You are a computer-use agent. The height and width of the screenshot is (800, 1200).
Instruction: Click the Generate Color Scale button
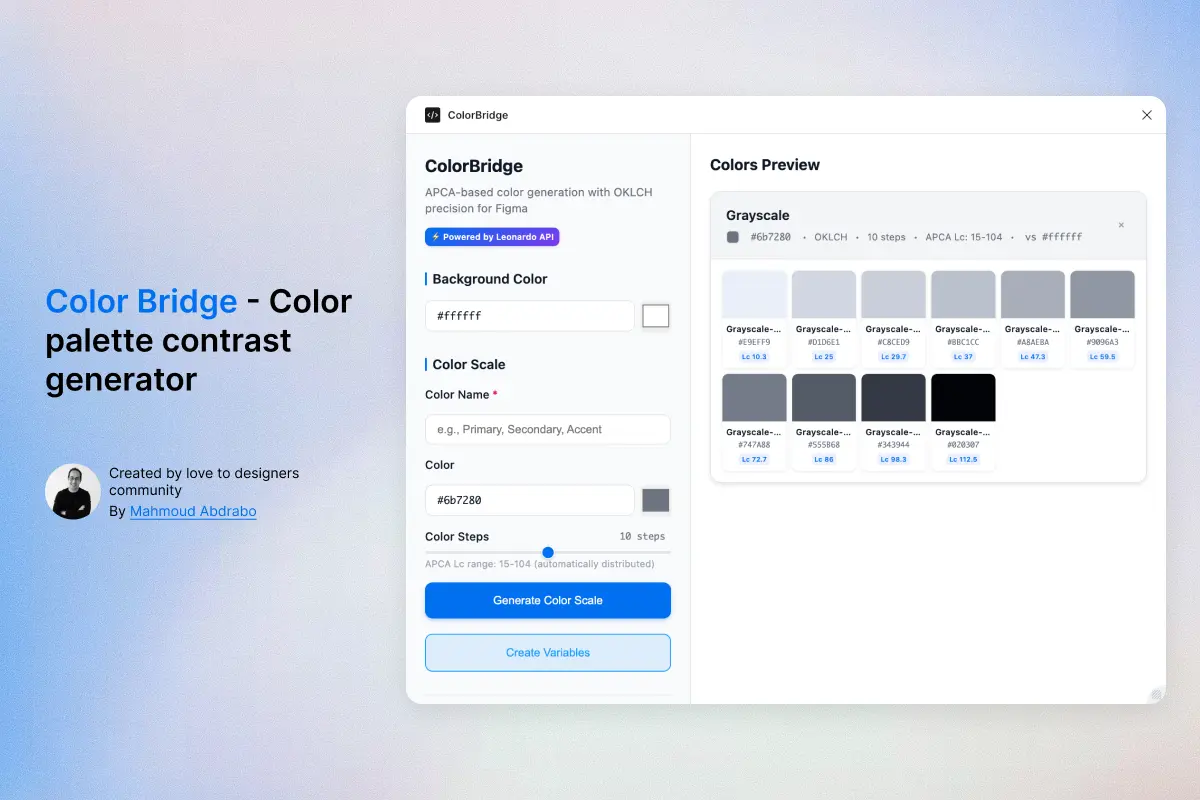pos(548,600)
